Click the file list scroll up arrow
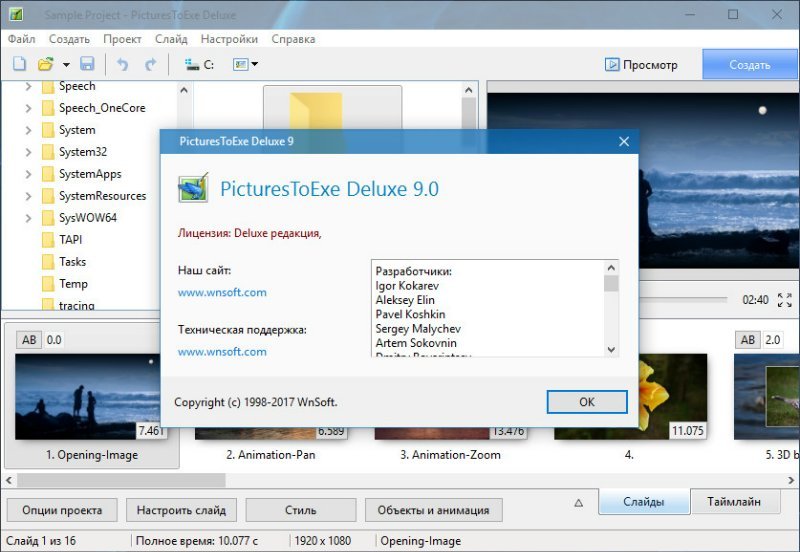Screen dimensions: 800x552 point(468,90)
